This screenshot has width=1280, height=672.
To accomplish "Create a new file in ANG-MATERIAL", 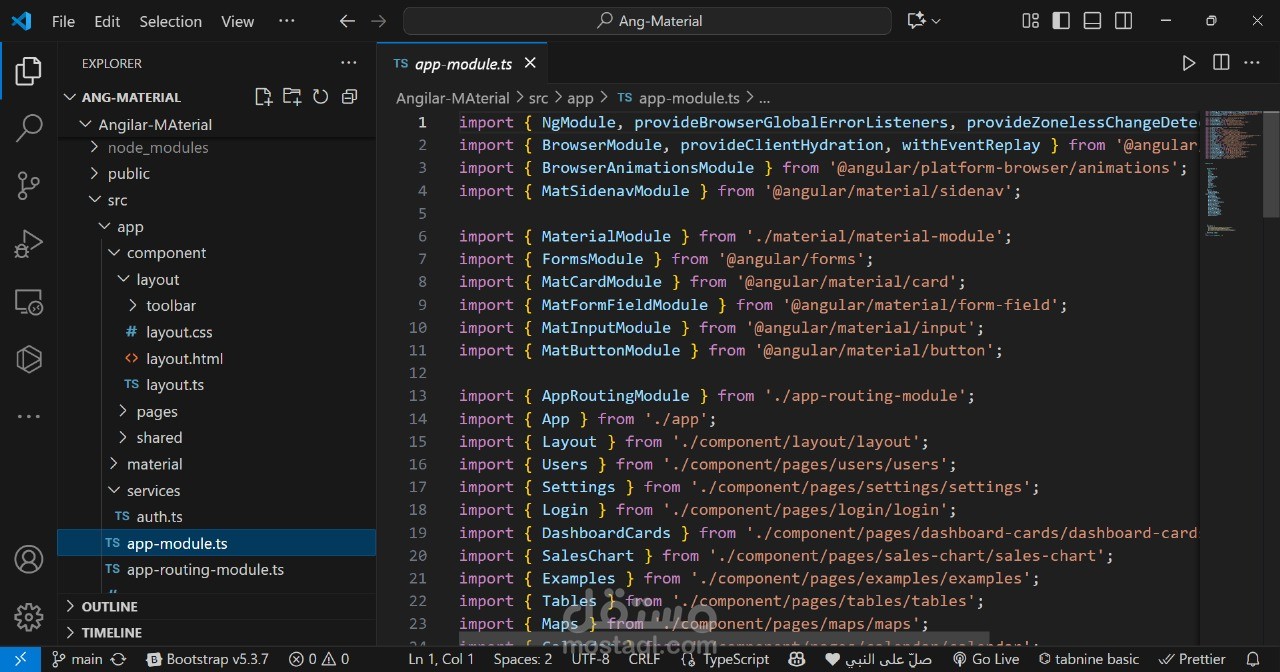I will (263, 97).
